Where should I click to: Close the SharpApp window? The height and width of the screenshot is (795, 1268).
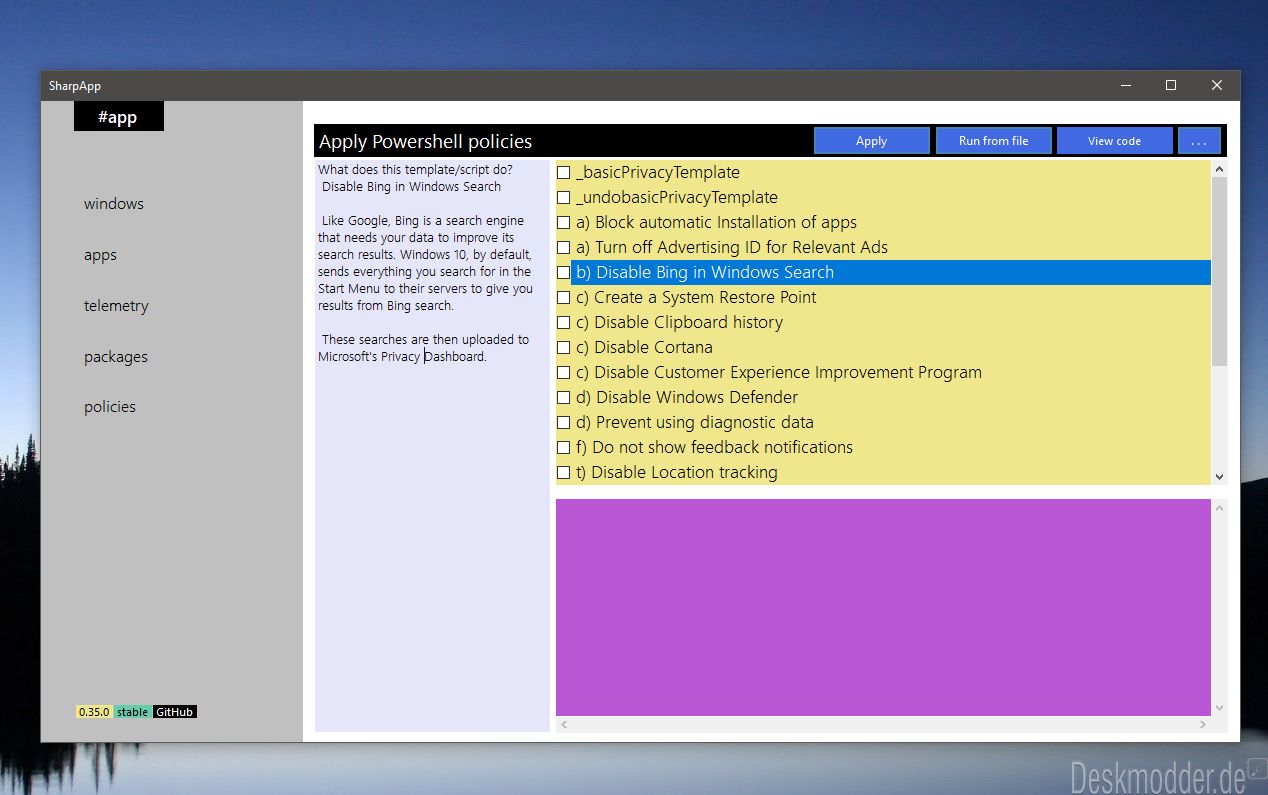tap(1217, 86)
